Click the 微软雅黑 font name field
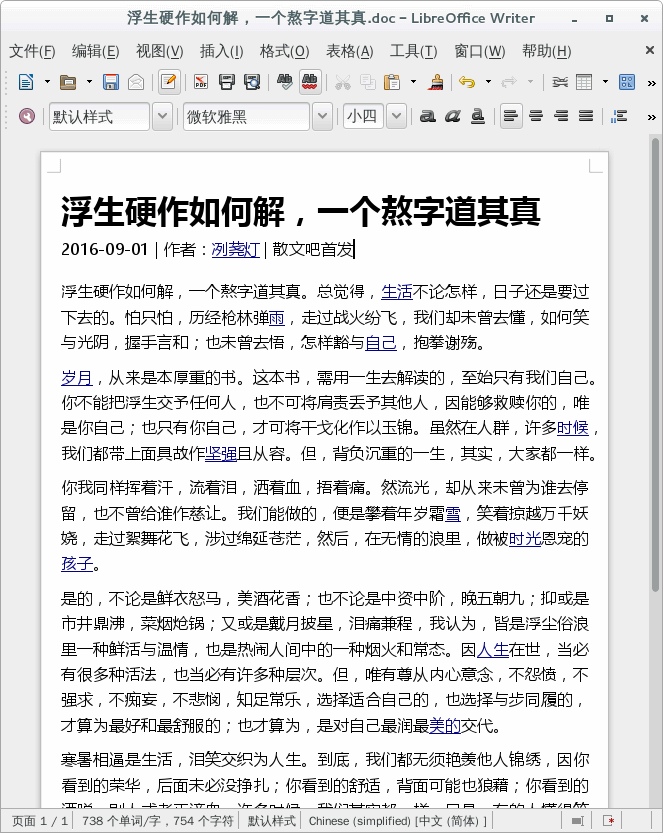 point(246,117)
